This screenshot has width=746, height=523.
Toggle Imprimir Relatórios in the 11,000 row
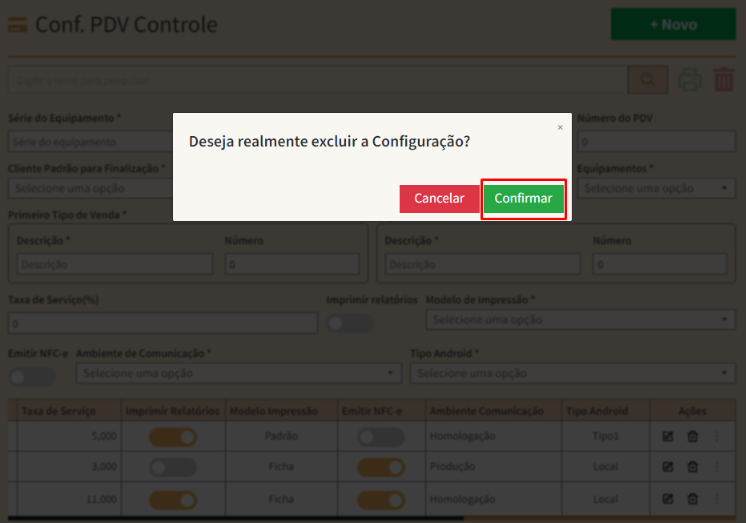point(173,500)
